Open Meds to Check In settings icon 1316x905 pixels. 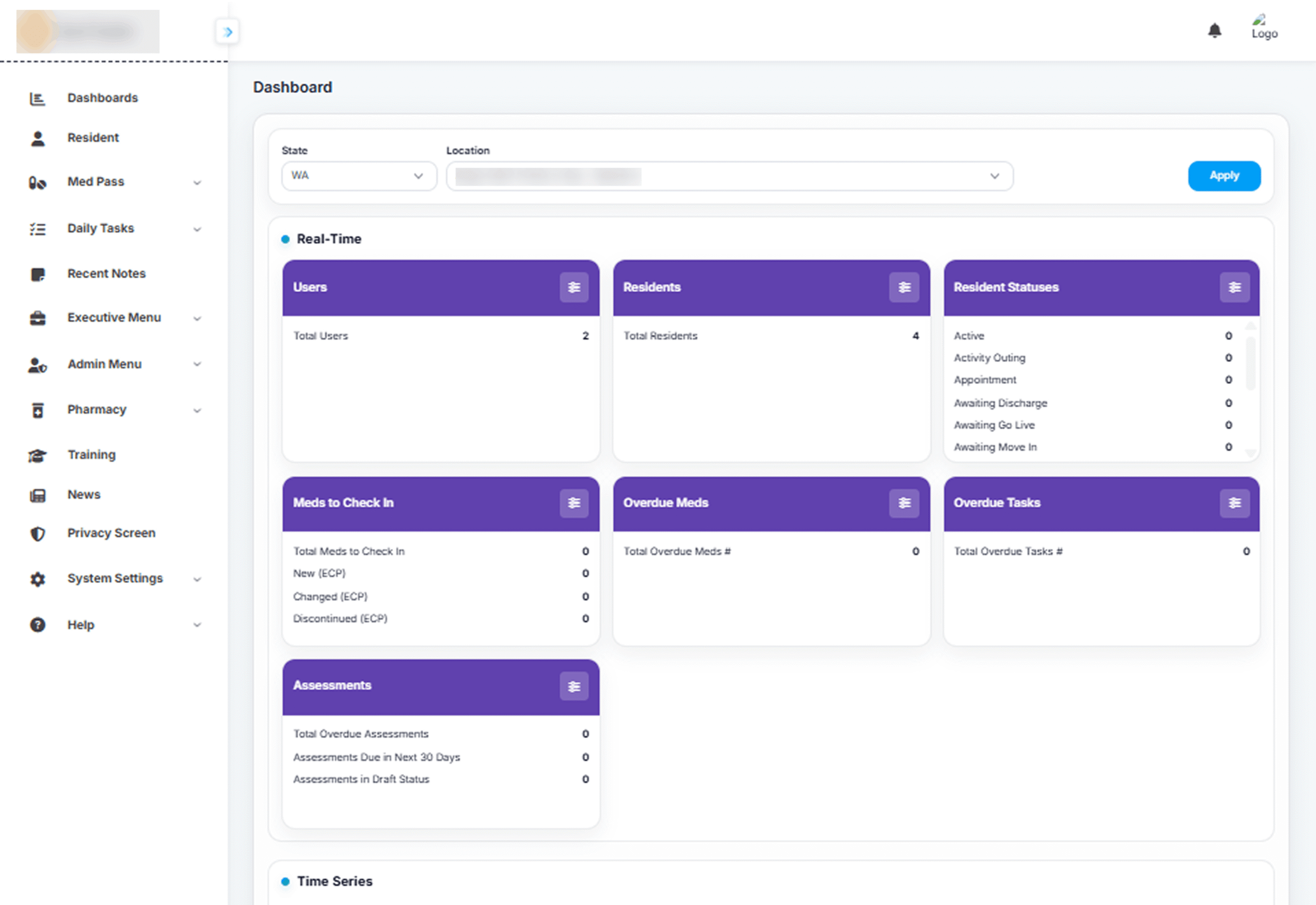[574, 503]
